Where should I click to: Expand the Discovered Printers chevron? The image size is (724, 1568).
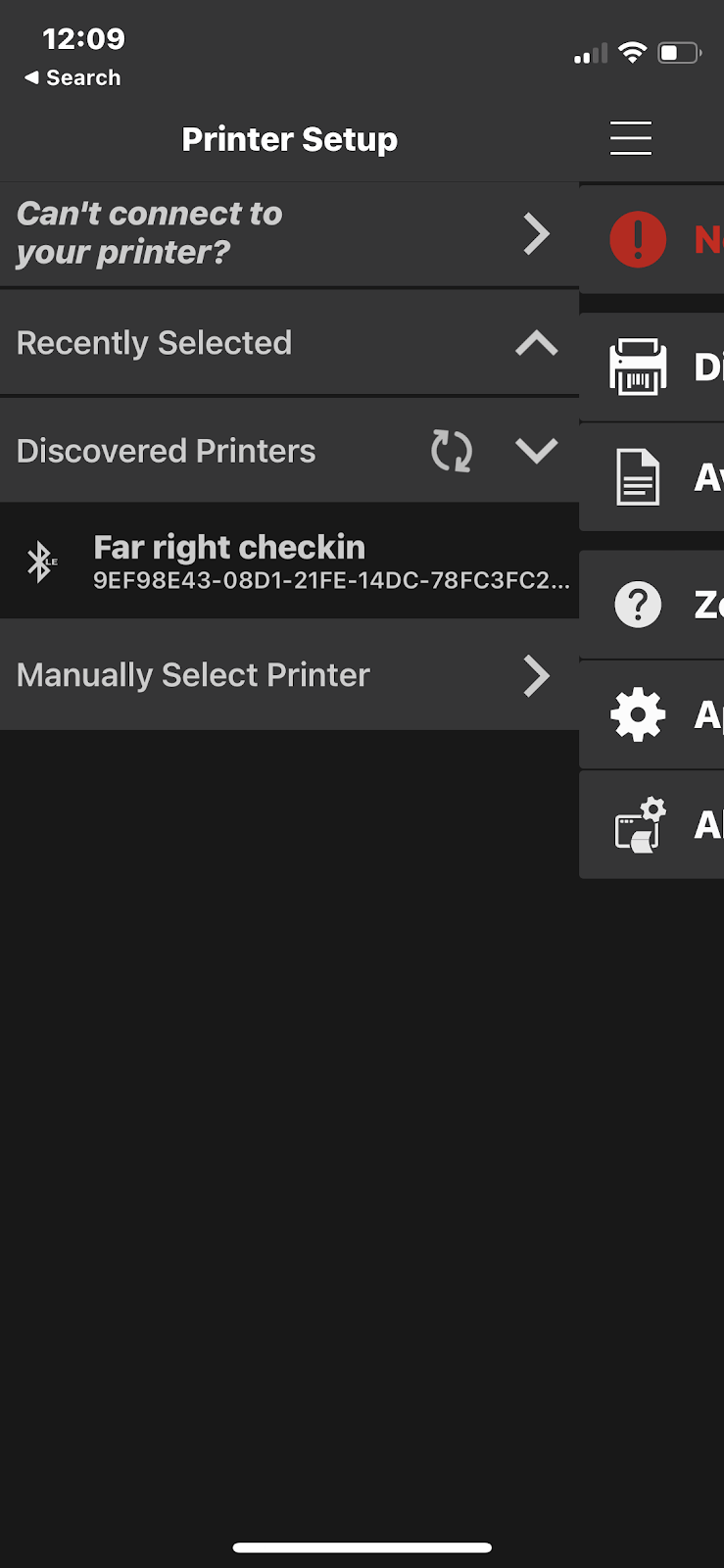point(537,451)
